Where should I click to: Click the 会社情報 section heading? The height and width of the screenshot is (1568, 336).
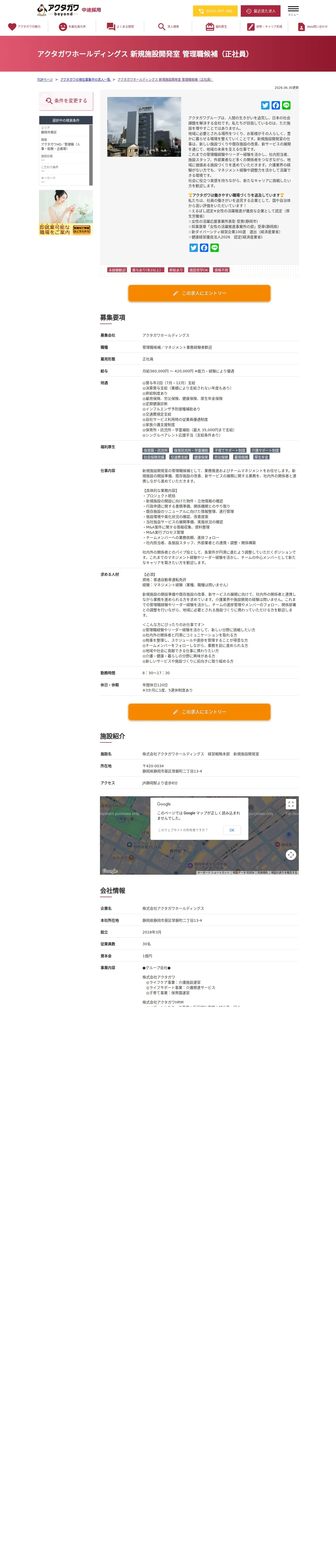coord(113,891)
